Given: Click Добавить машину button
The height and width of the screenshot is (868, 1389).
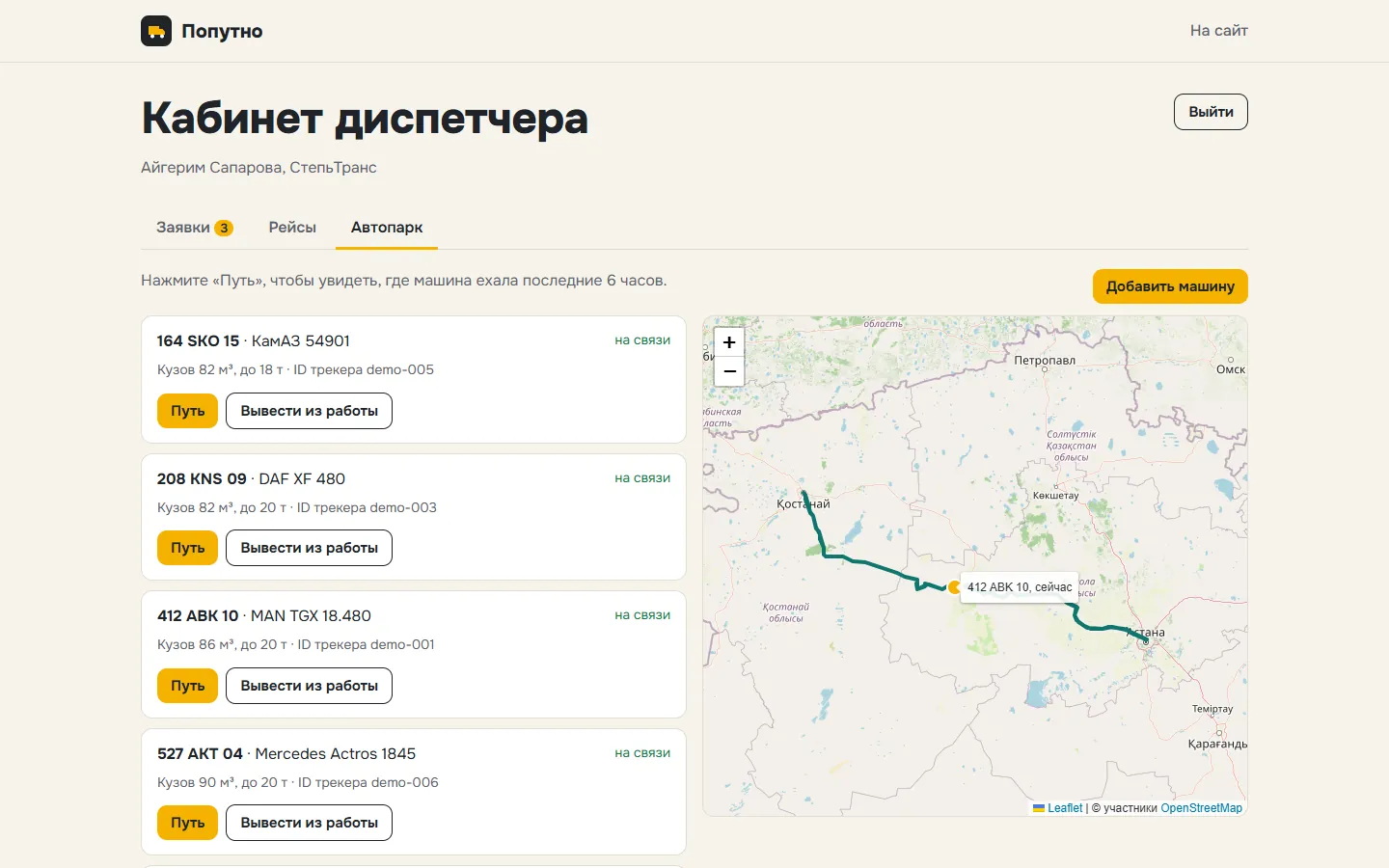Looking at the screenshot, I should [1170, 286].
